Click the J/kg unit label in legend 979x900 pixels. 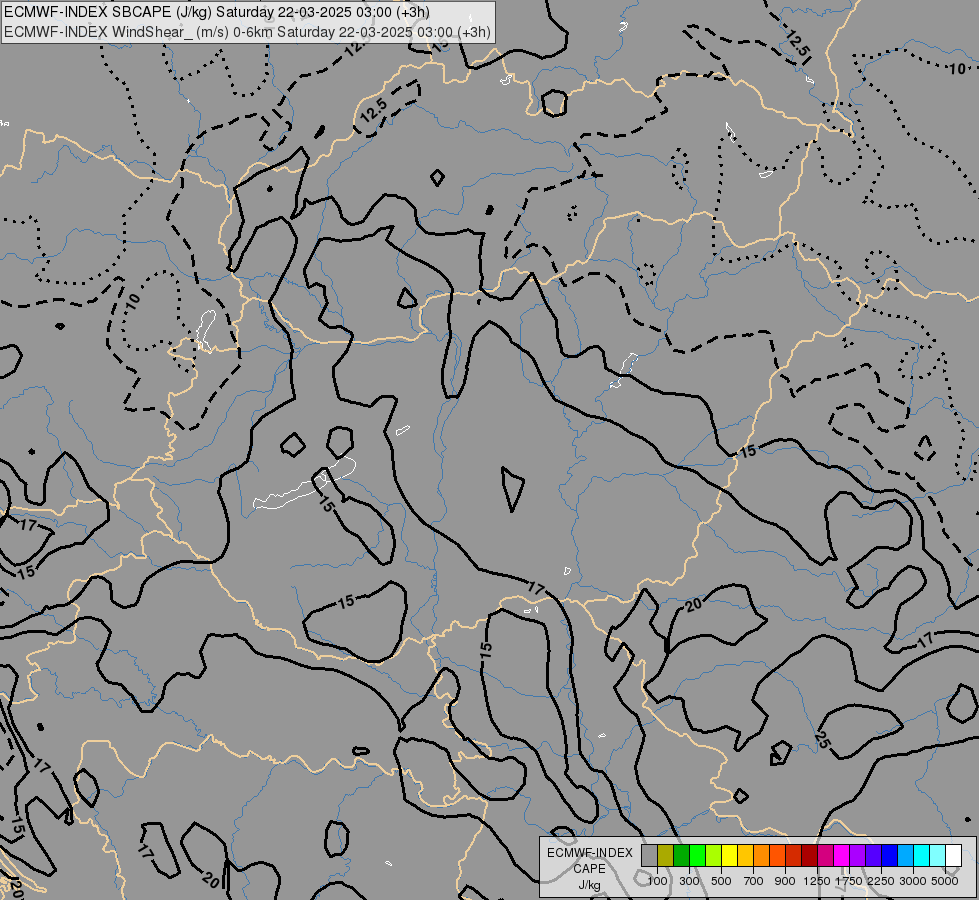(589, 885)
